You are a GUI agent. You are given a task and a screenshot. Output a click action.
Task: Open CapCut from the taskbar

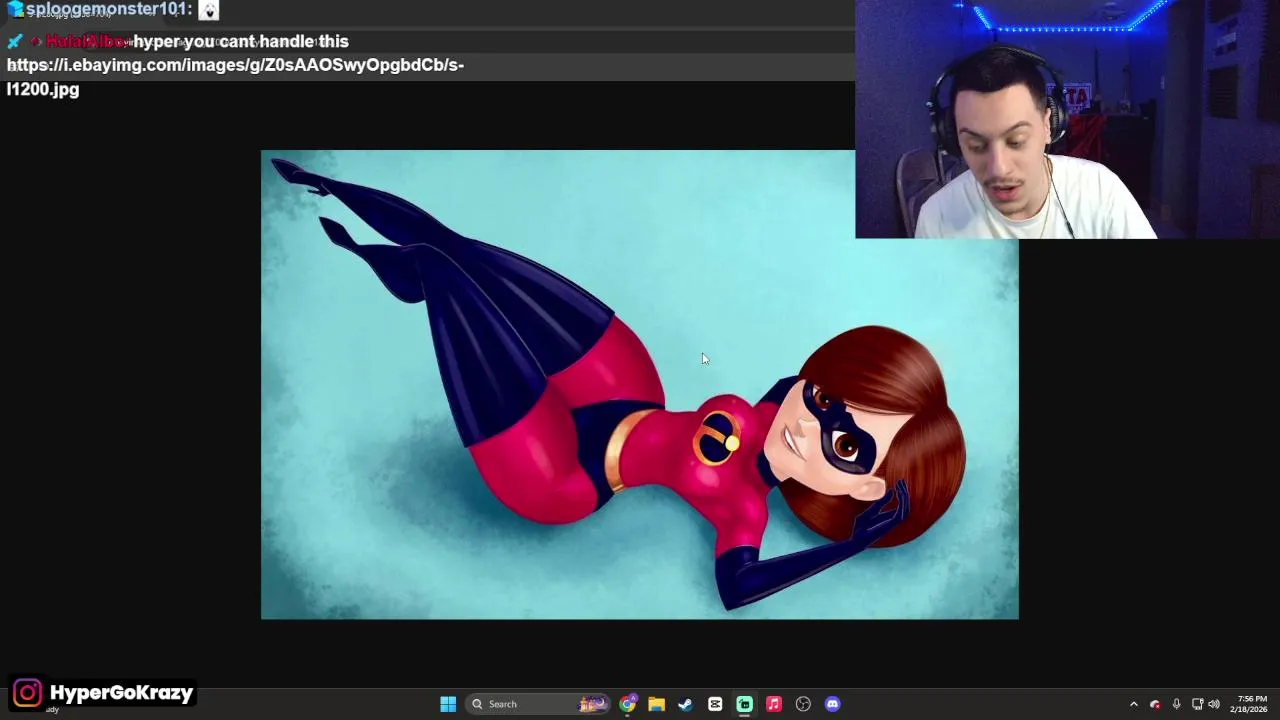point(715,704)
